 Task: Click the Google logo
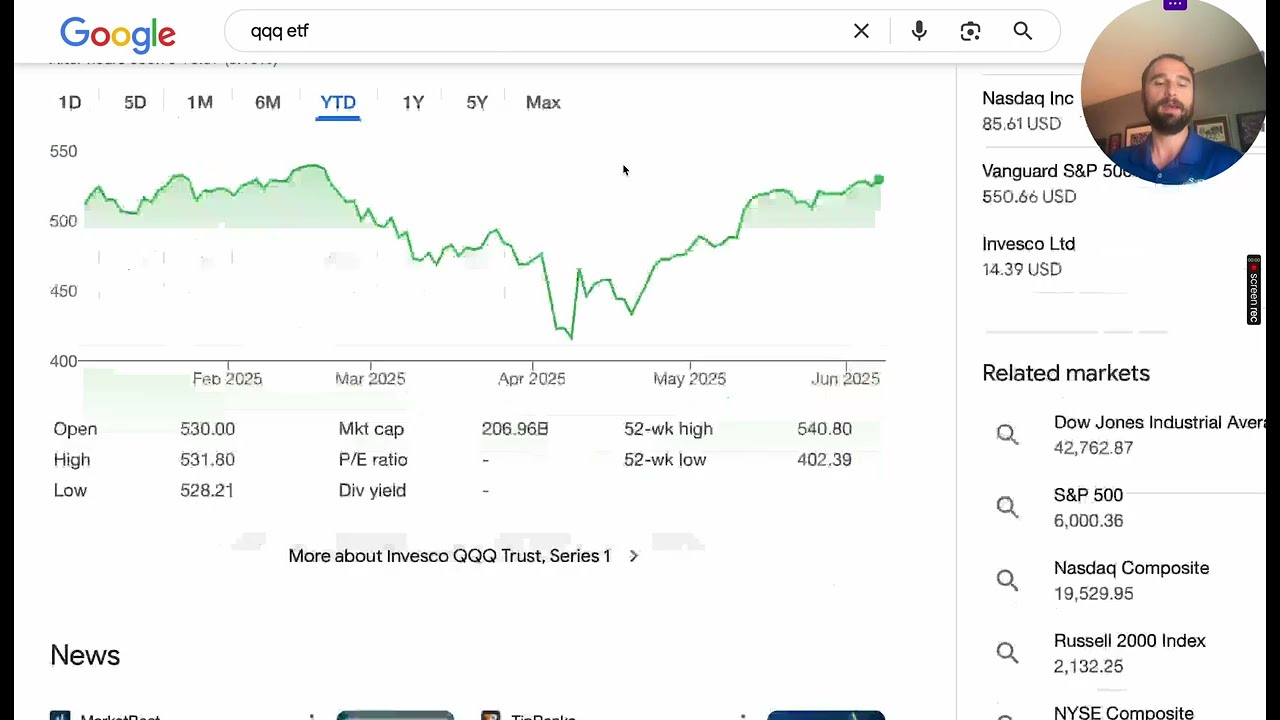pyautogui.click(x=118, y=33)
